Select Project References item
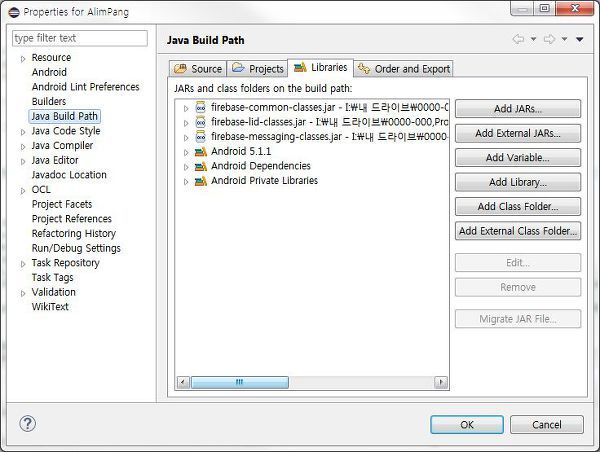This screenshot has width=600, height=452. [72, 219]
